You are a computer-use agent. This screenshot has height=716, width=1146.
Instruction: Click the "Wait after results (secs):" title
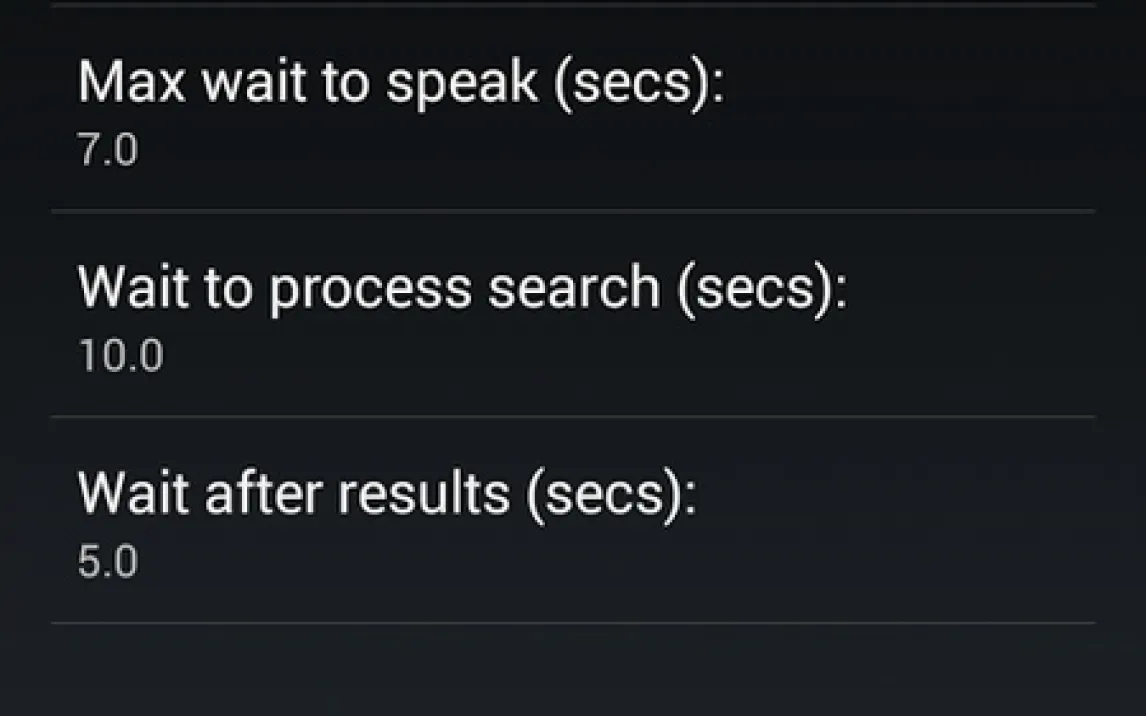click(387, 494)
